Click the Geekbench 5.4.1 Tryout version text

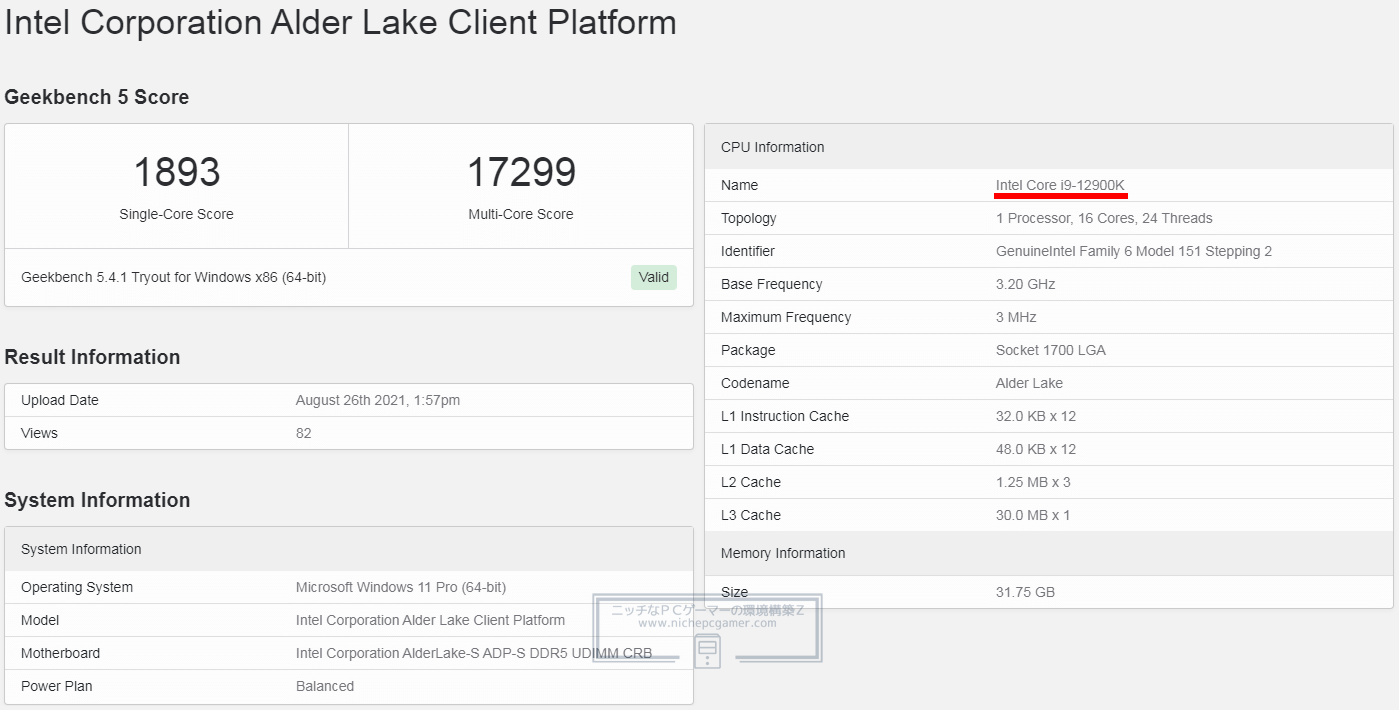click(173, 277)
